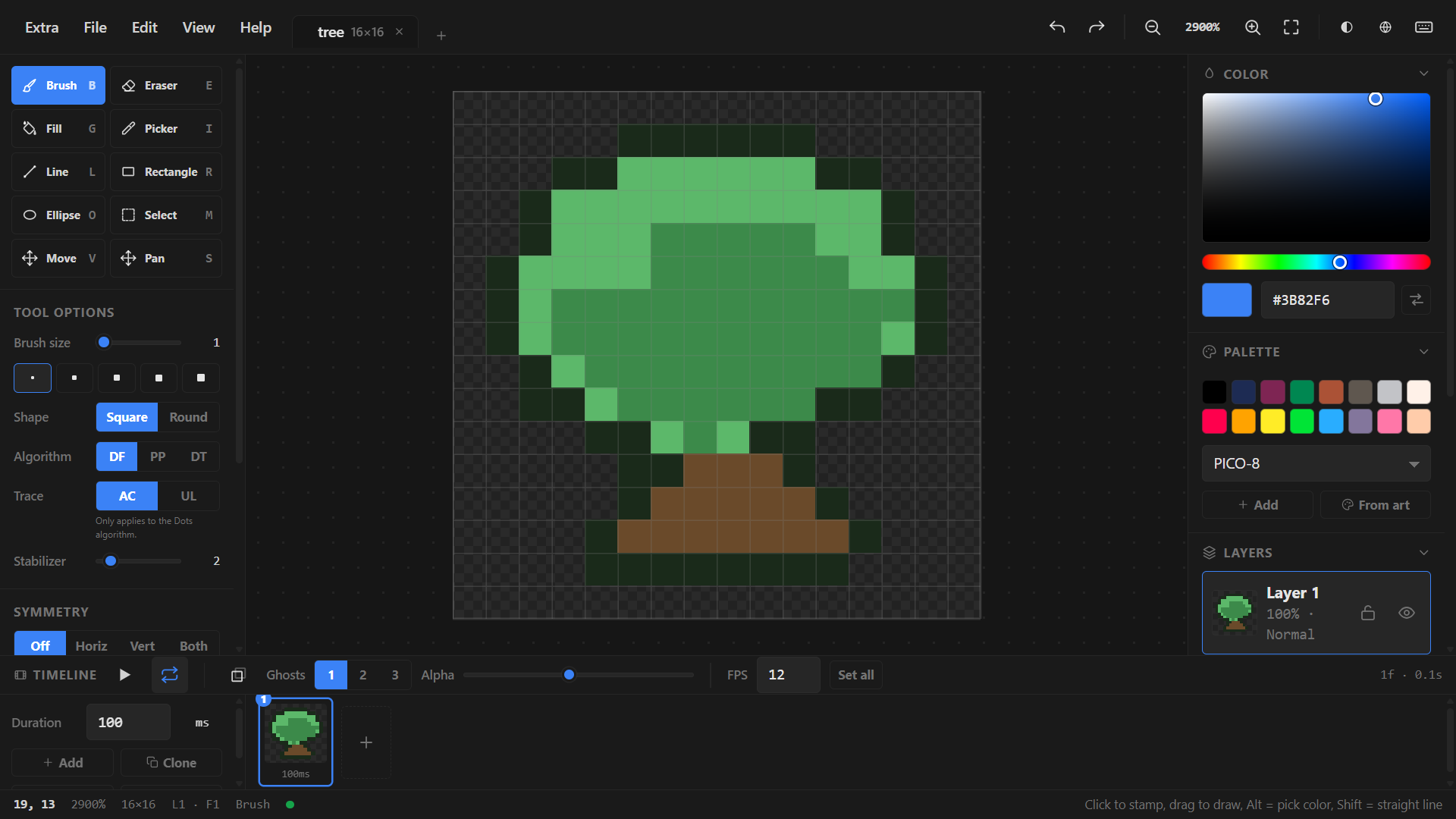Set Trace to UL

click(x=188, y=496)
